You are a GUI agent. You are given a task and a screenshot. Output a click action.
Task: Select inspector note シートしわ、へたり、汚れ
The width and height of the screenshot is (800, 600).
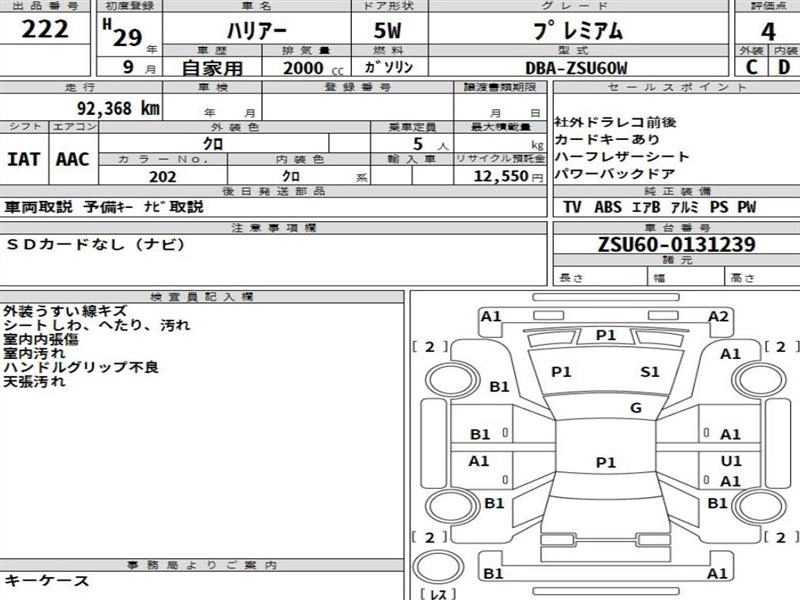click(x=97, y=325)
